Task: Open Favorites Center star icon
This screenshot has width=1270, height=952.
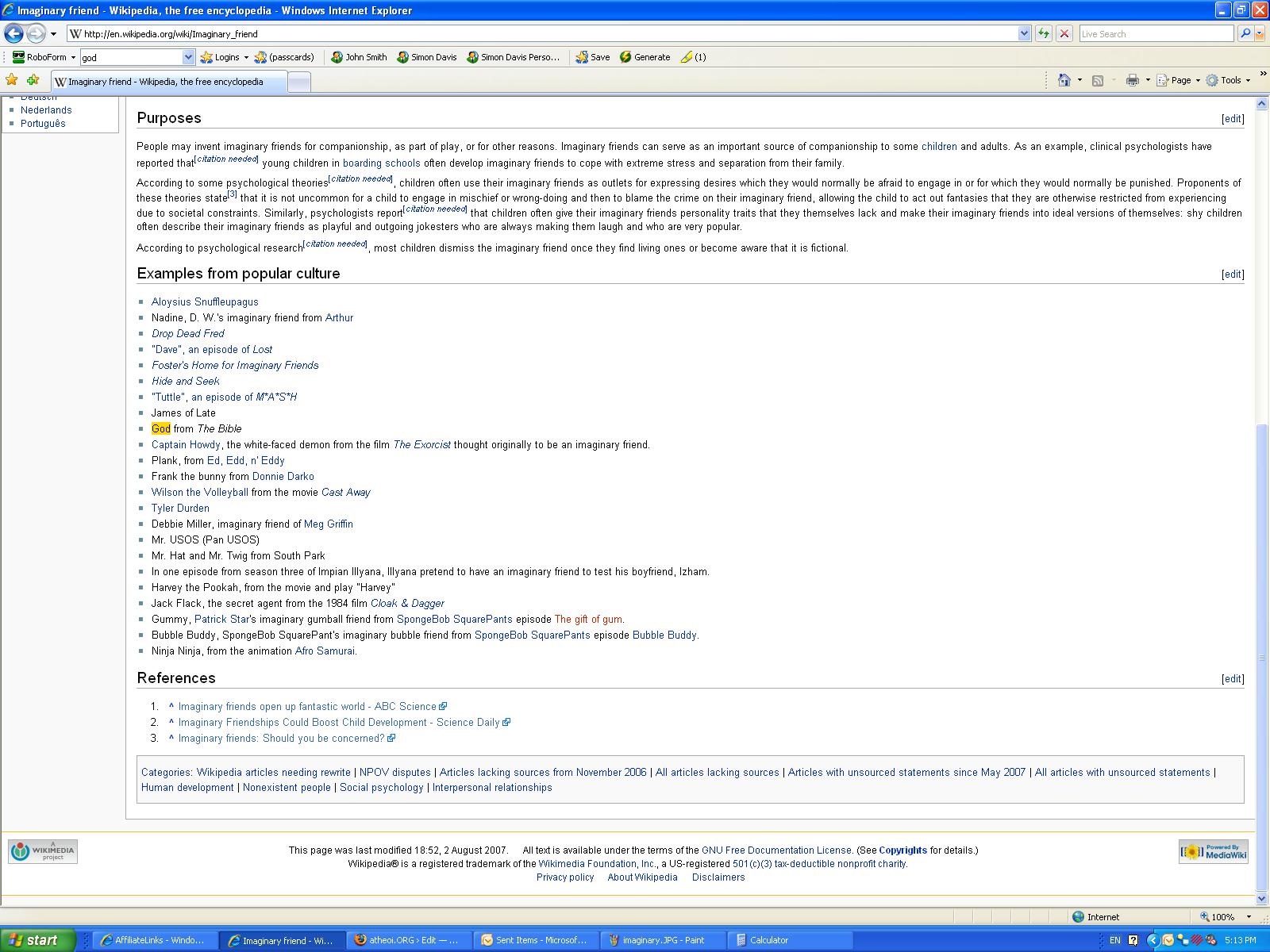Action: tap(12, 80)
